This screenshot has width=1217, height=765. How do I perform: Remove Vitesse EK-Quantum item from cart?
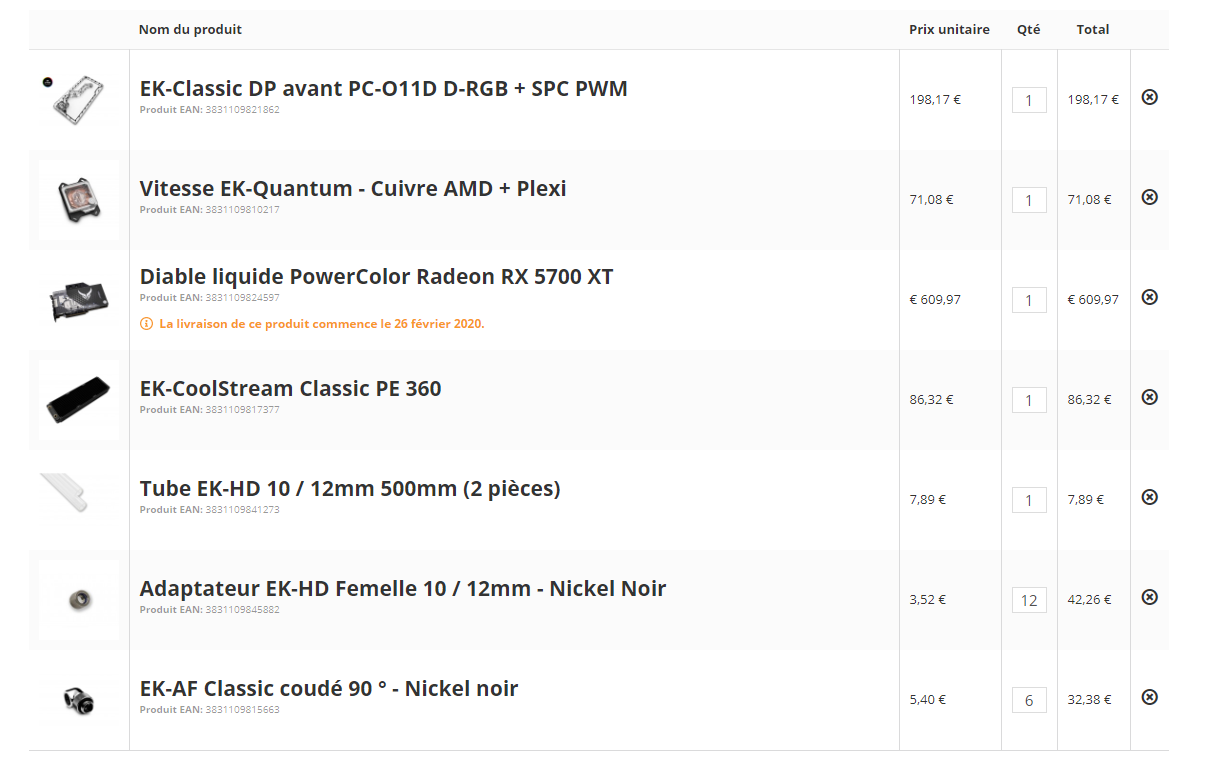[1149, 197]
